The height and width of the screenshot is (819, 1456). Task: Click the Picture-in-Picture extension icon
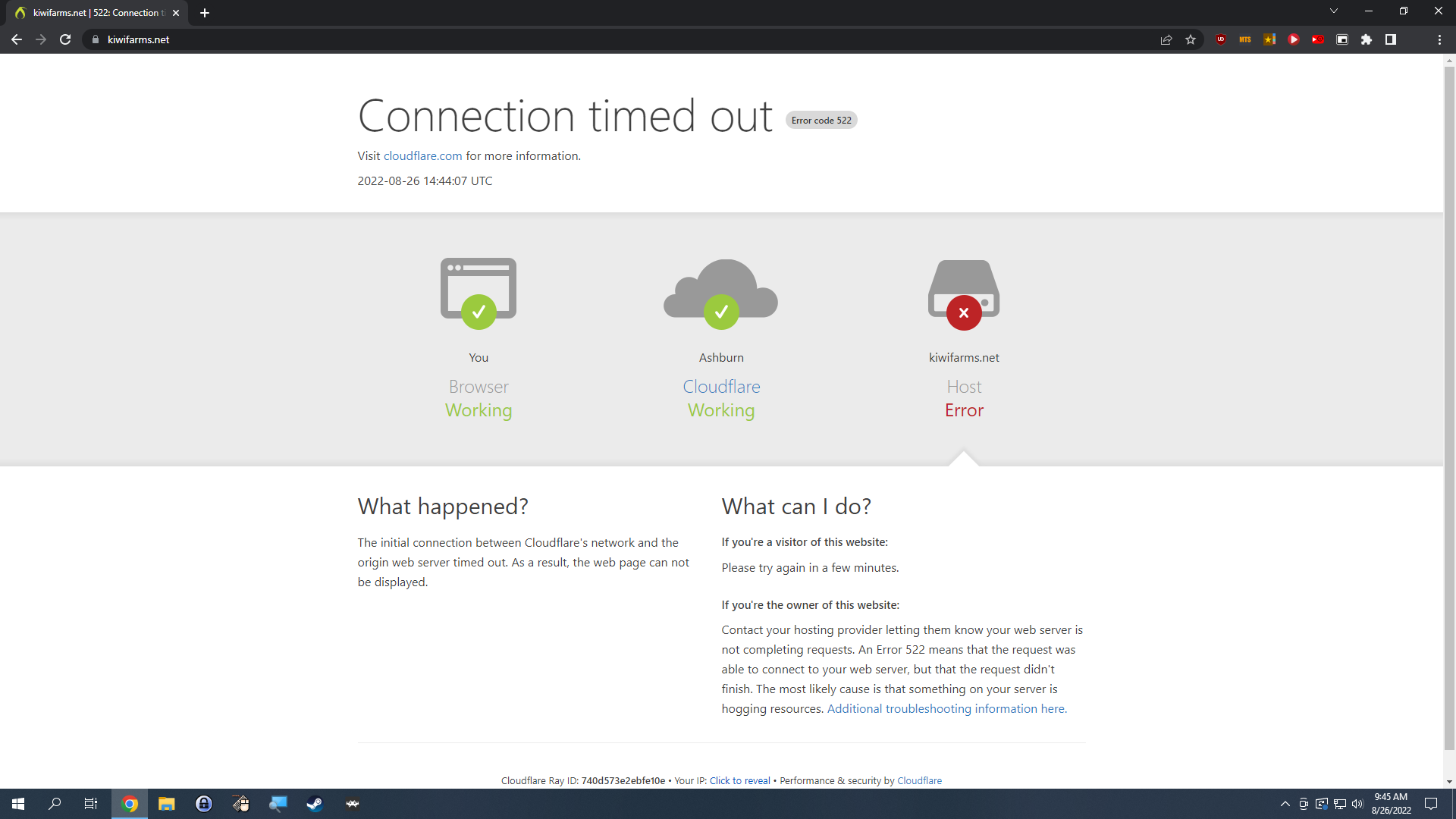coord(1341,39)
